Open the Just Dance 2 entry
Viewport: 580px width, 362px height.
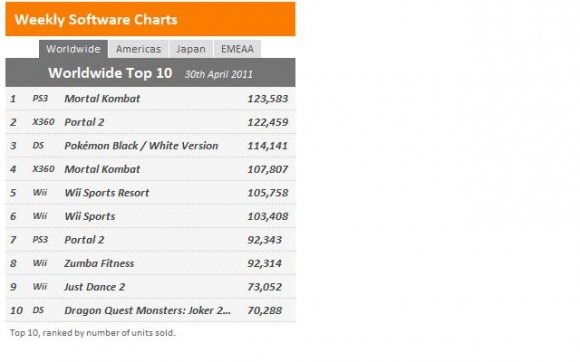[x=95, y=287]
